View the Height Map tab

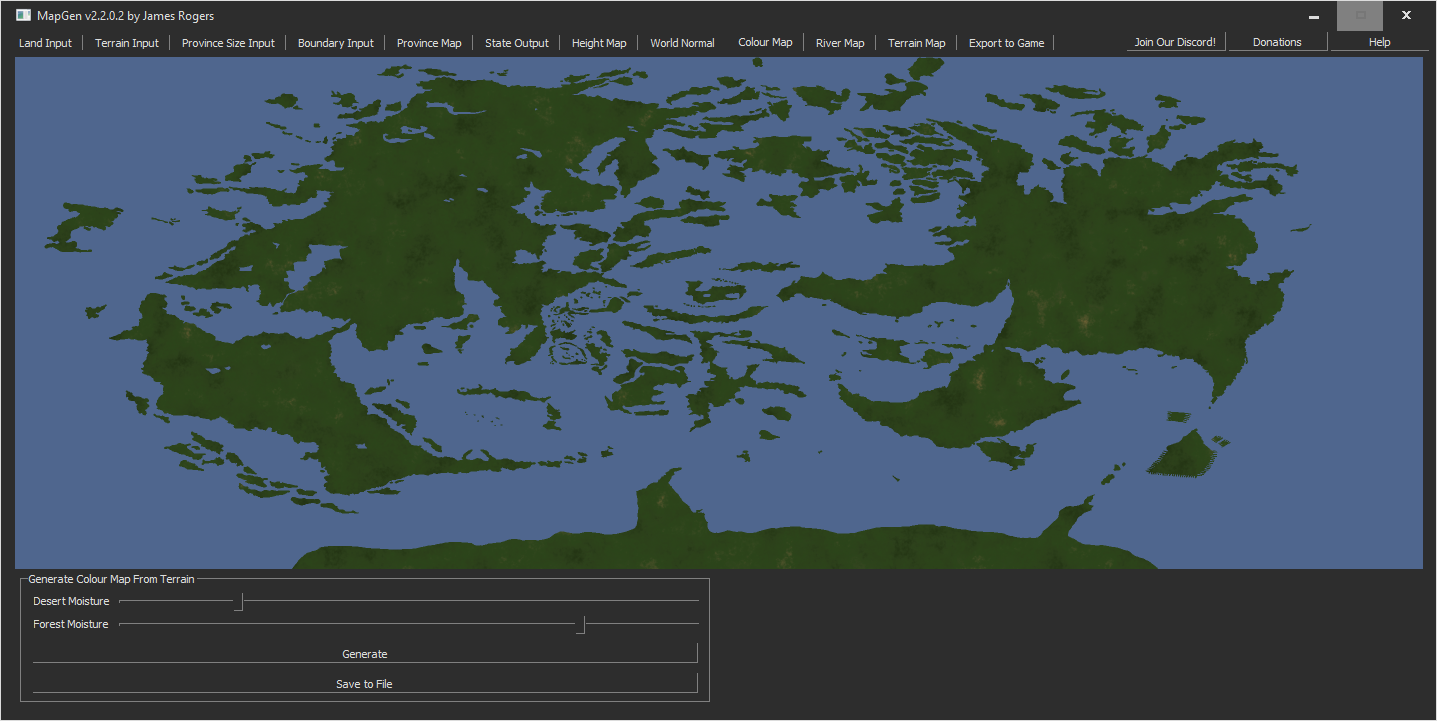point(599,43)
